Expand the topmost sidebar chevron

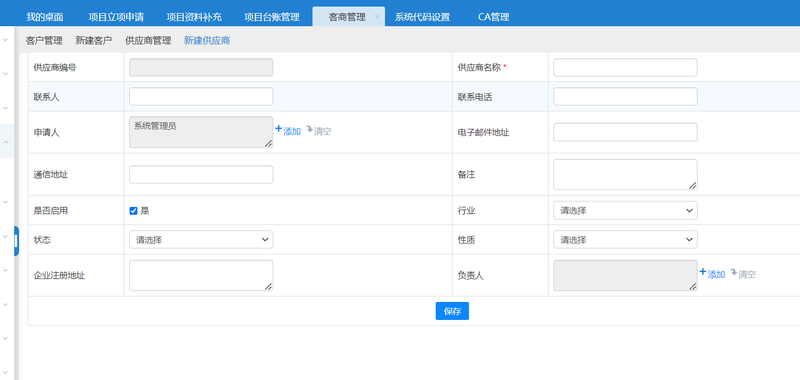[6, 39]
